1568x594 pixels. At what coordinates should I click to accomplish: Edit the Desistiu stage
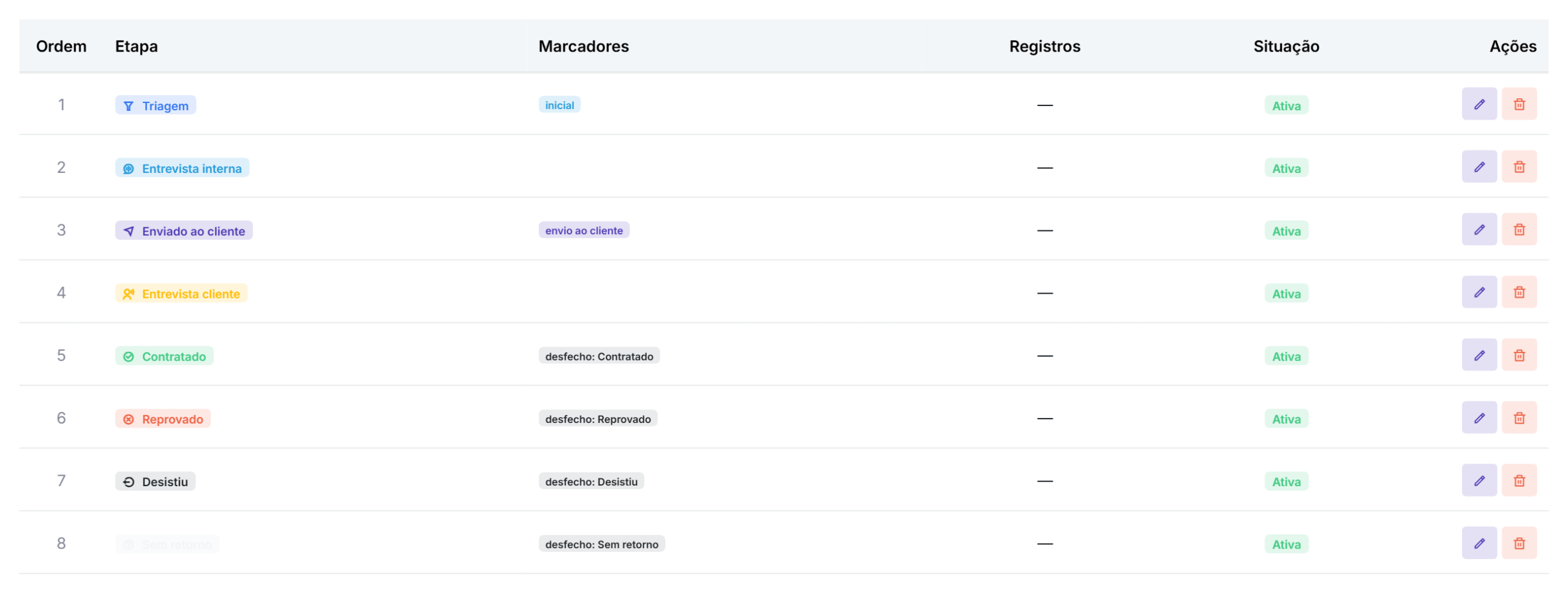click(1479, 481)
